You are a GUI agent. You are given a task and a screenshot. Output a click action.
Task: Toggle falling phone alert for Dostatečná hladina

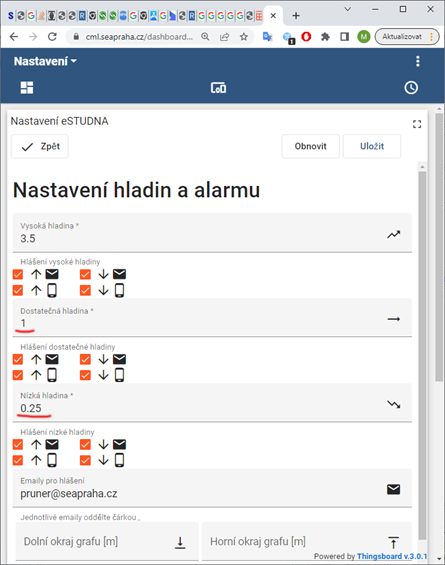(85, 375)
